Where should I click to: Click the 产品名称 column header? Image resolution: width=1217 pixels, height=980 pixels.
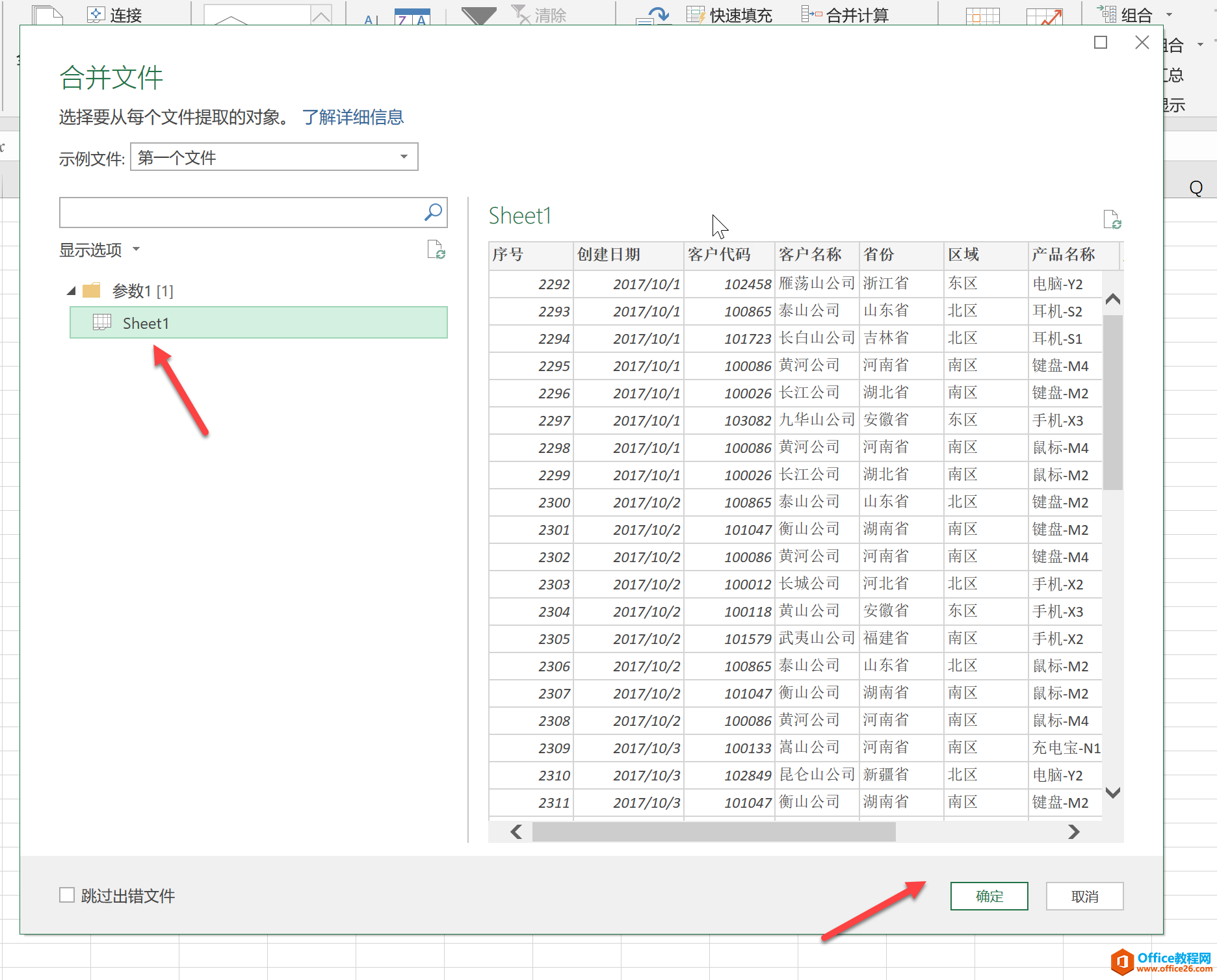[1074, 255]
